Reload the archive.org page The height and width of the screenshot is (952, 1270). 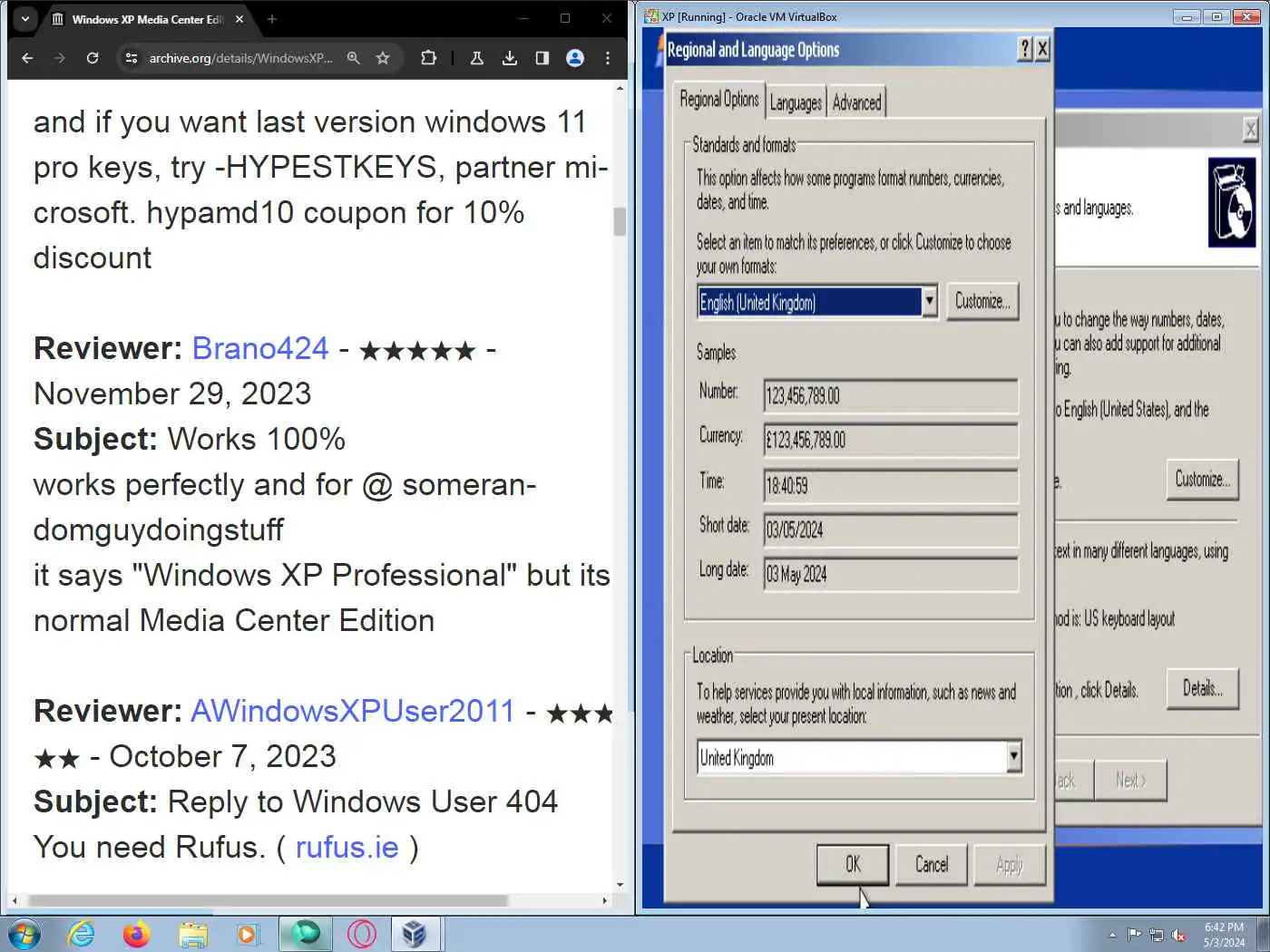93,58
